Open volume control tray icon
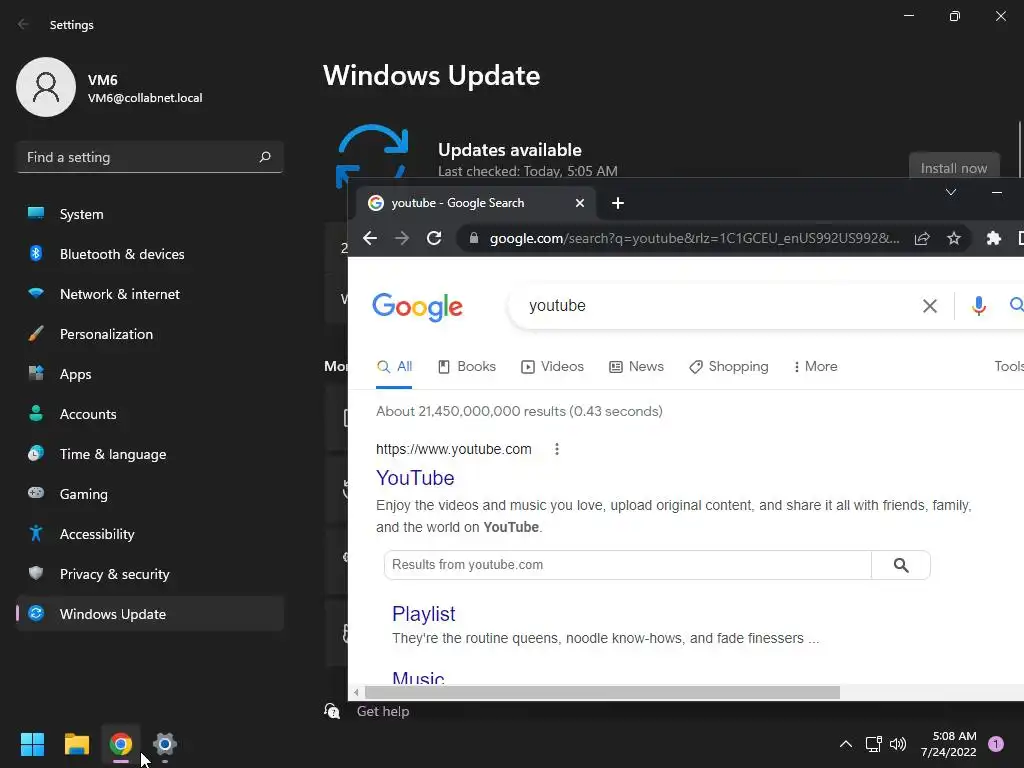Screen dimensions: 1024x768 click(x=898, y=744)
